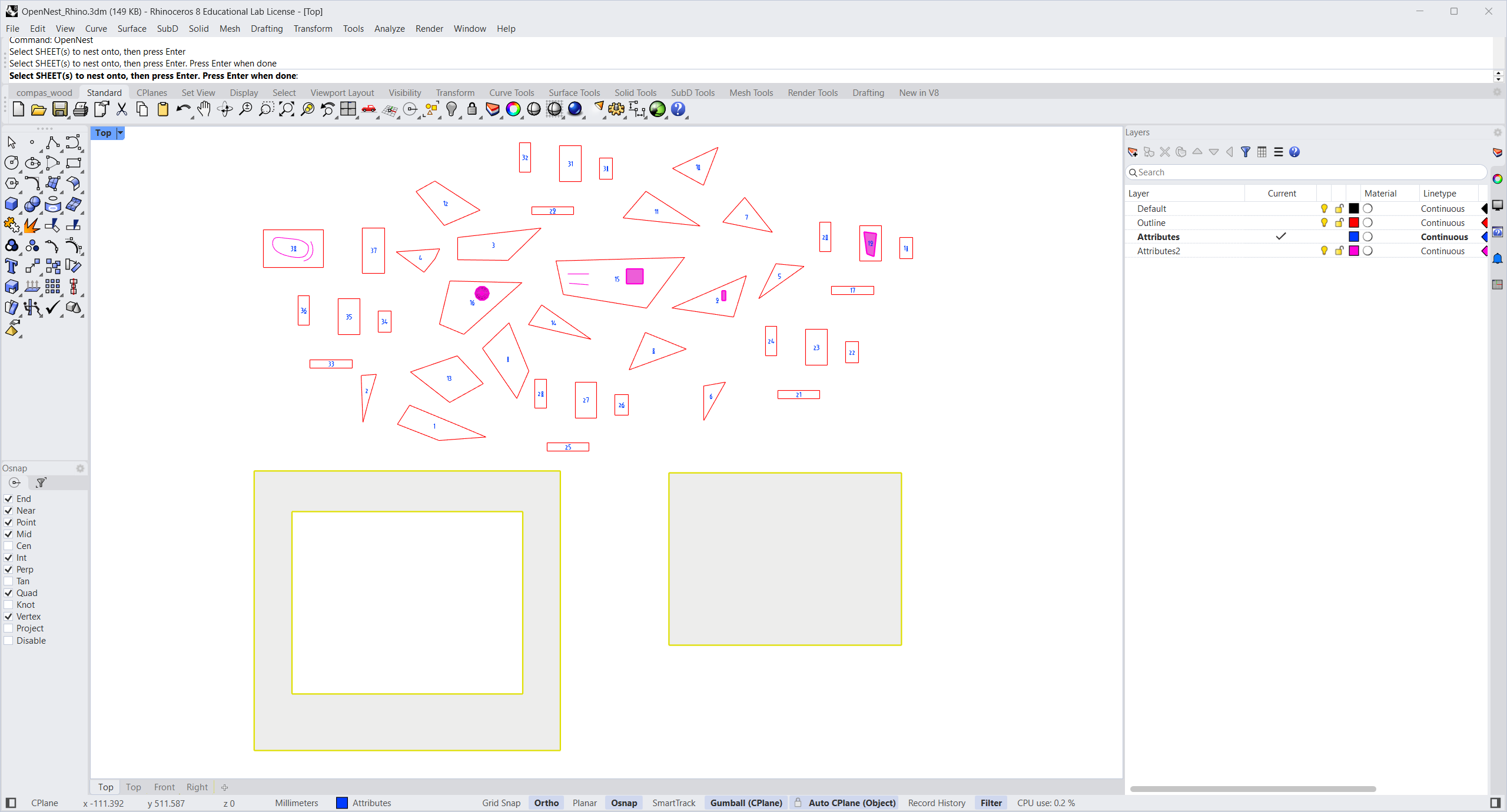Click the Print icon
The image size is (1507, 812).
81,109
